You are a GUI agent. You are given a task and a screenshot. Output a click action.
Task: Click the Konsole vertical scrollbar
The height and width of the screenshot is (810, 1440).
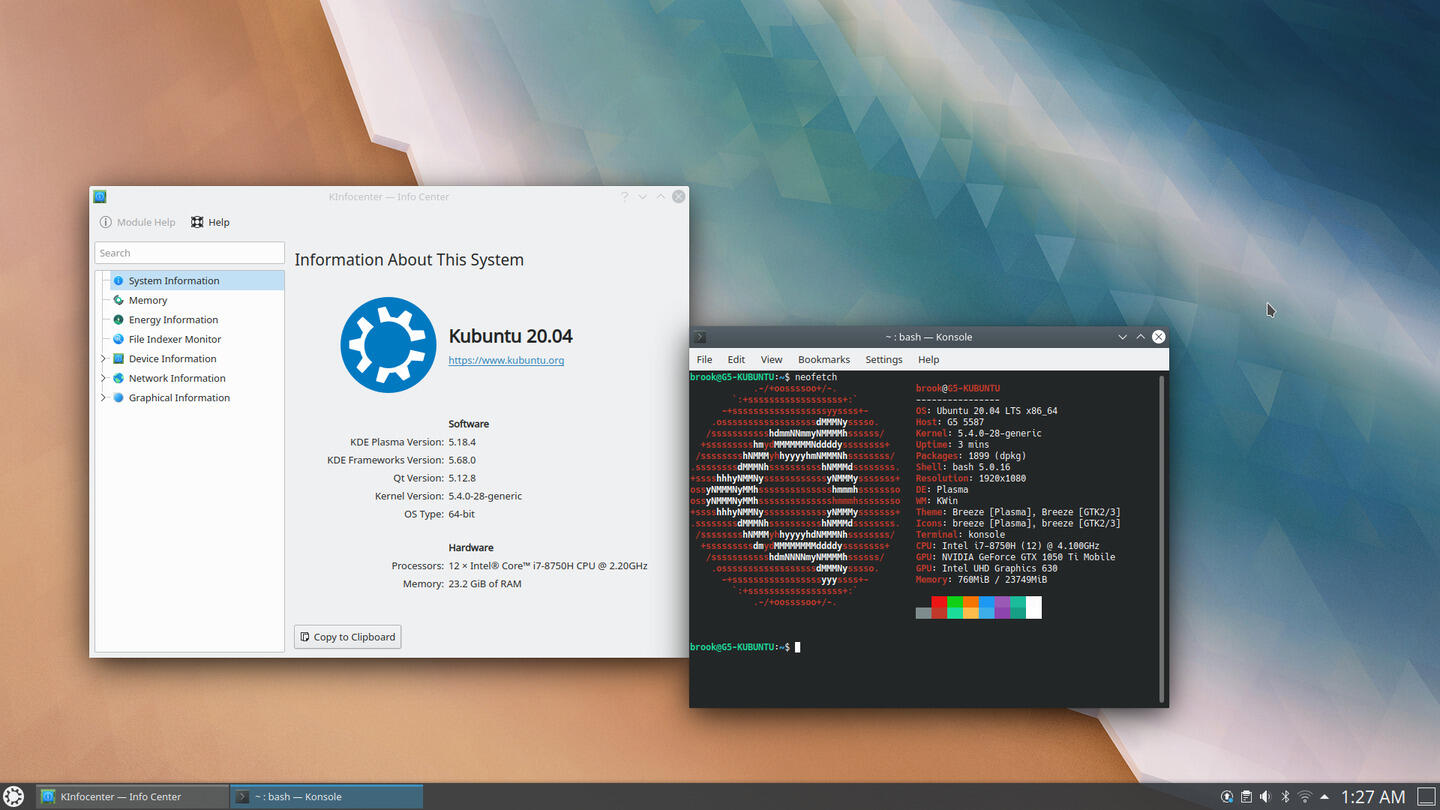[1162, 538]
